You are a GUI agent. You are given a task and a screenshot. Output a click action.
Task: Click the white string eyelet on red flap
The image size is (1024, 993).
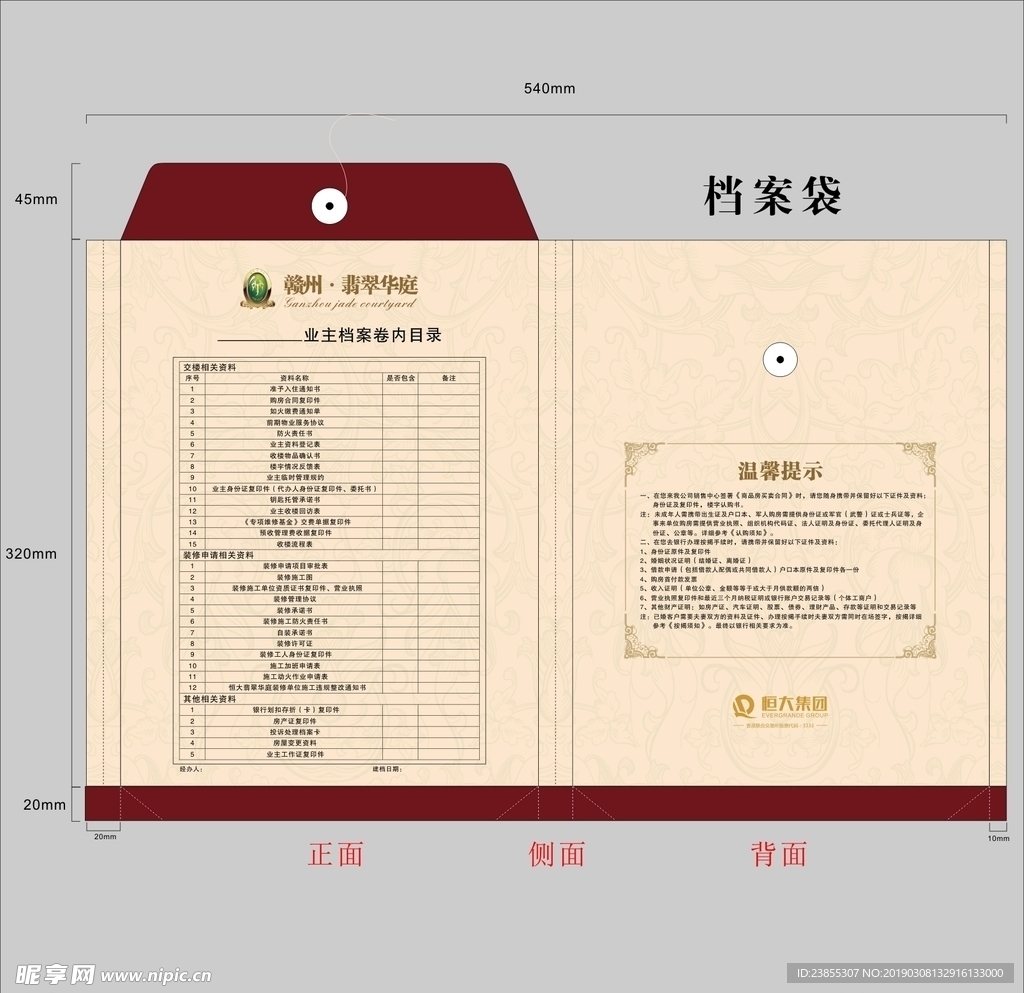click(328, 207)
